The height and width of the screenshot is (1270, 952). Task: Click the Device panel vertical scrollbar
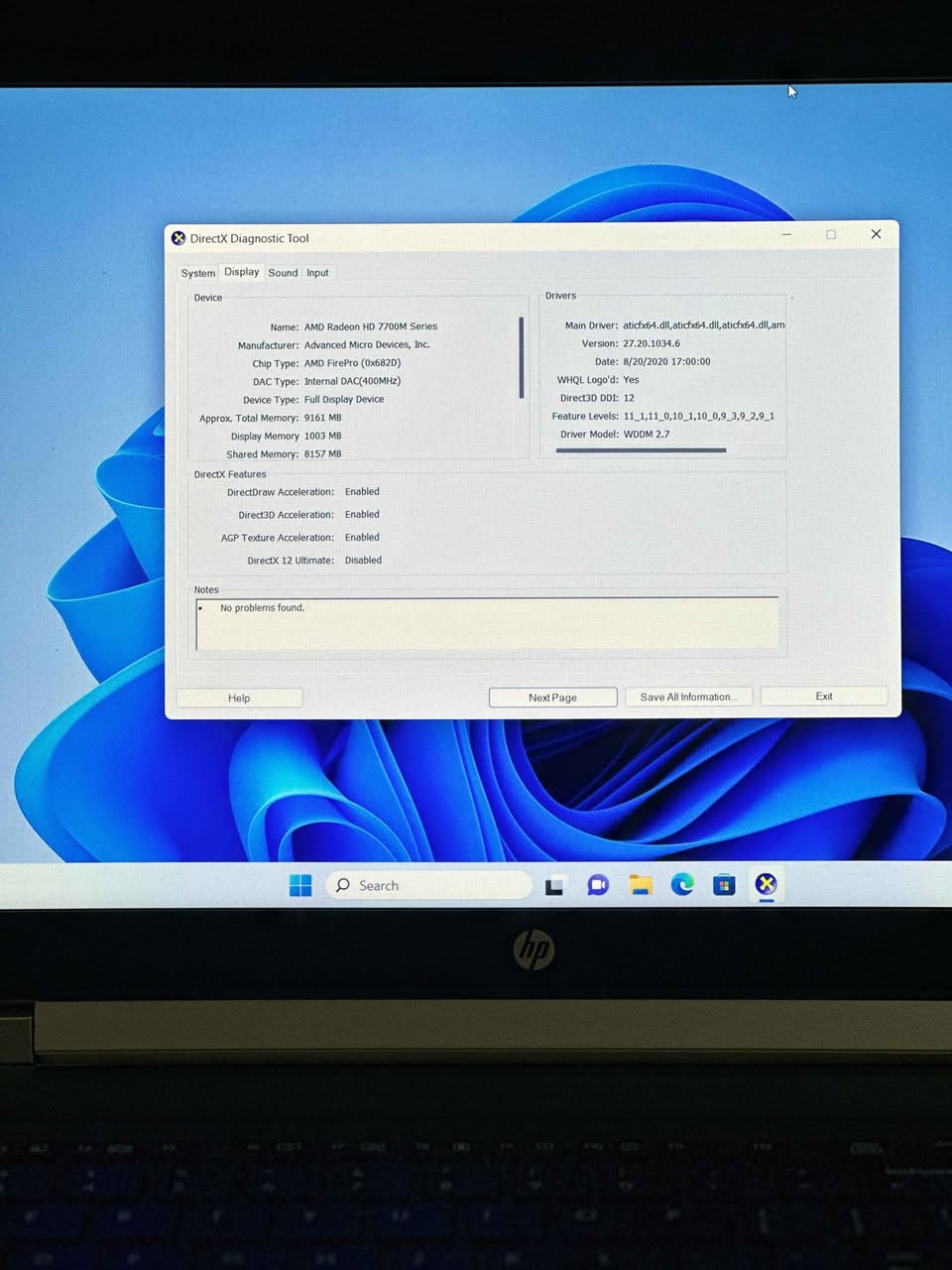(x=522, y=357)
